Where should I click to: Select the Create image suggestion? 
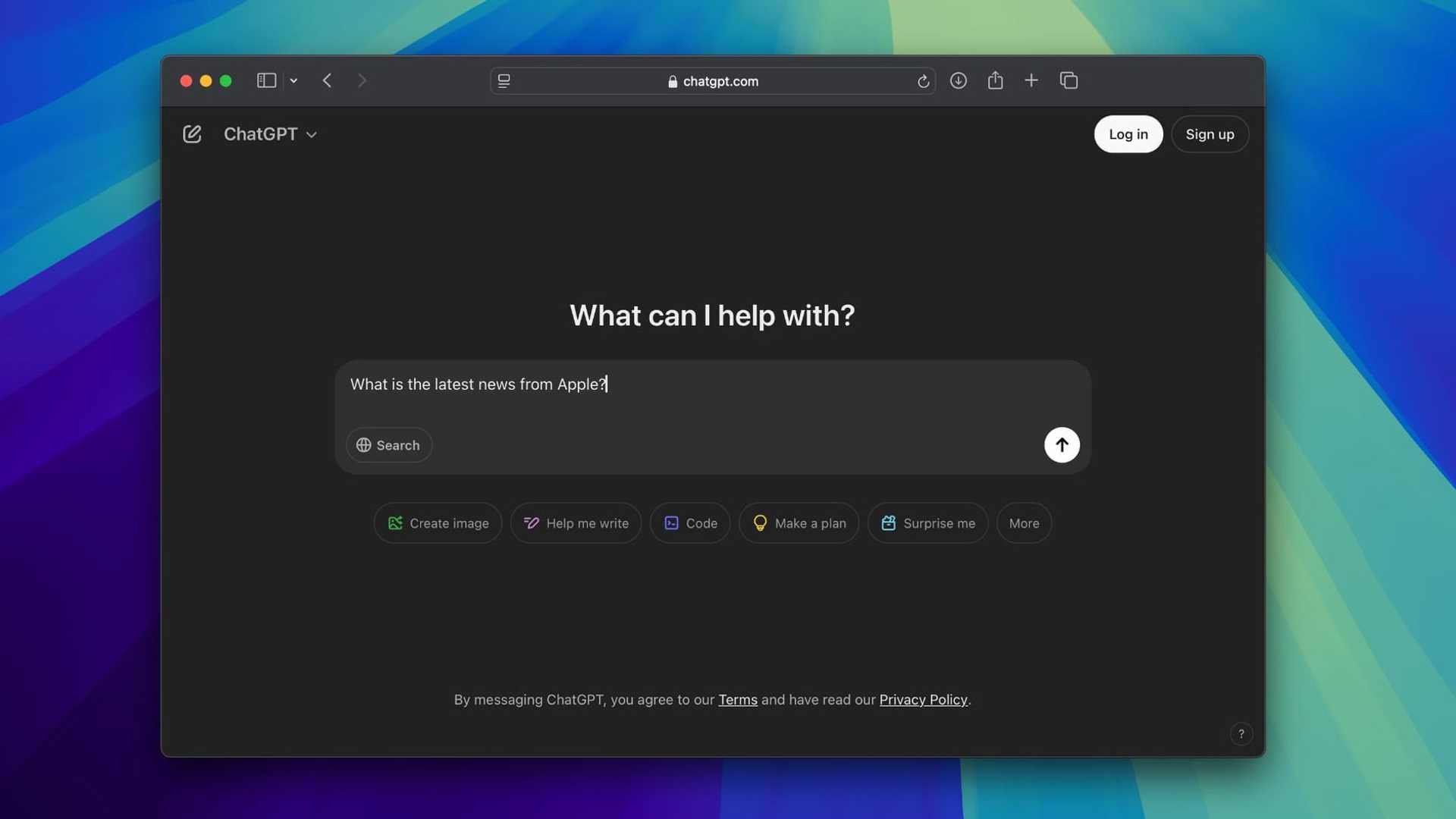click(438, 522)
